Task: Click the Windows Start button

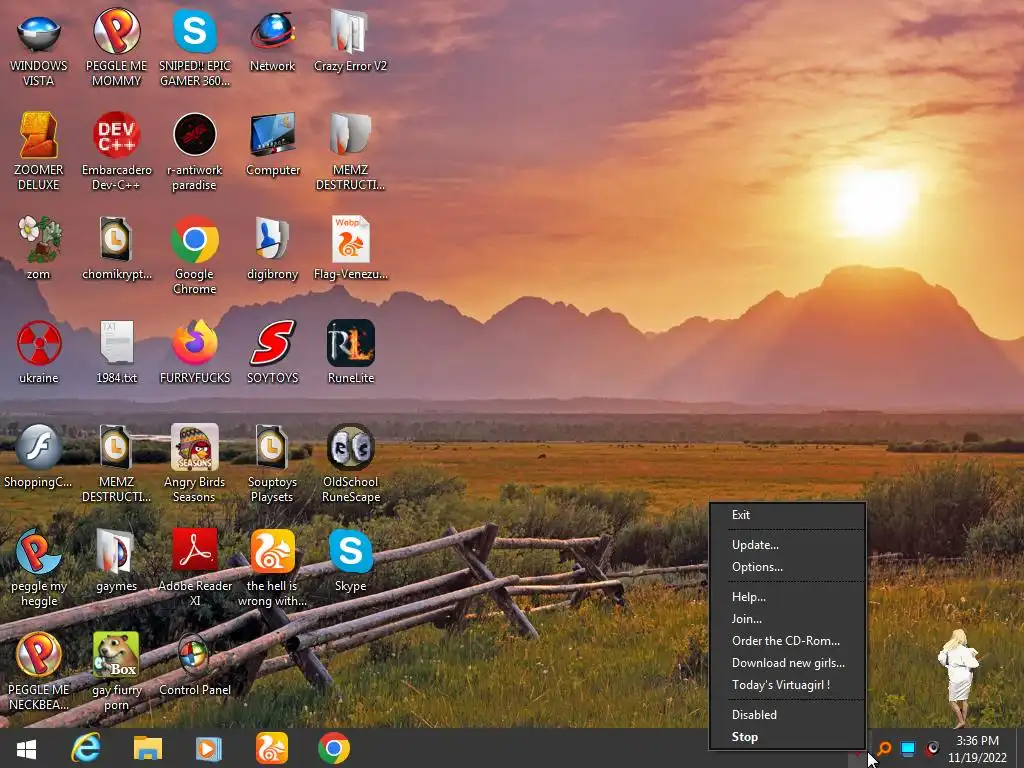Action: coord(26,748)
